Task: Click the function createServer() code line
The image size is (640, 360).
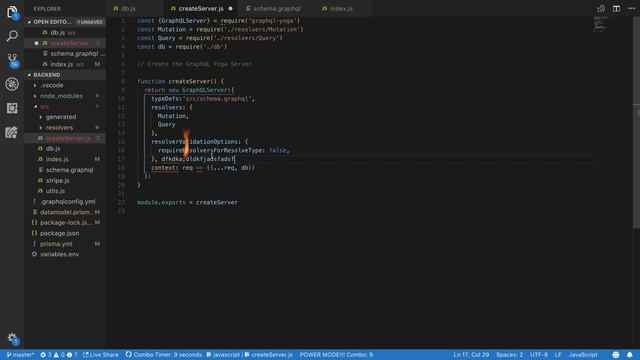Action: point(180,81)
